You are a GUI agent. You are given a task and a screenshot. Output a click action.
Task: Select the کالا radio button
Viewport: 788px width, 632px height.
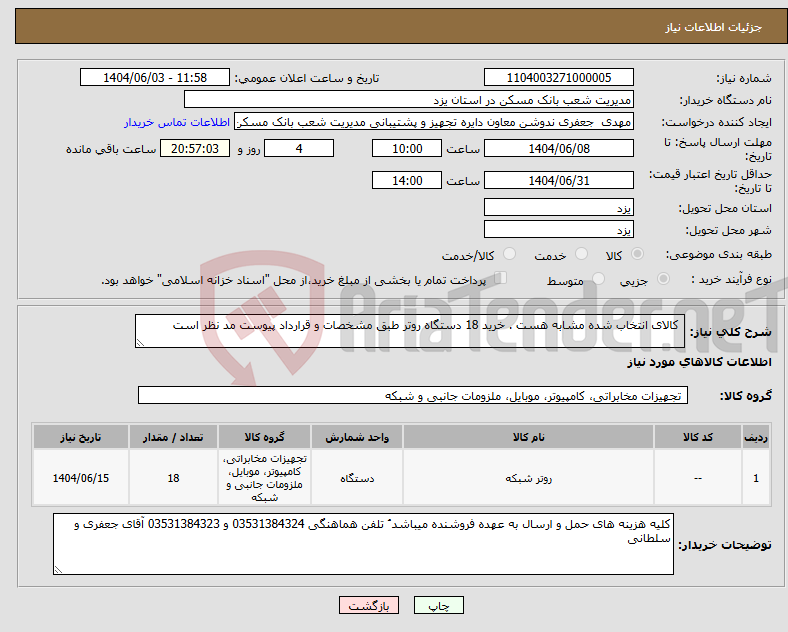(x=637, y=254)
